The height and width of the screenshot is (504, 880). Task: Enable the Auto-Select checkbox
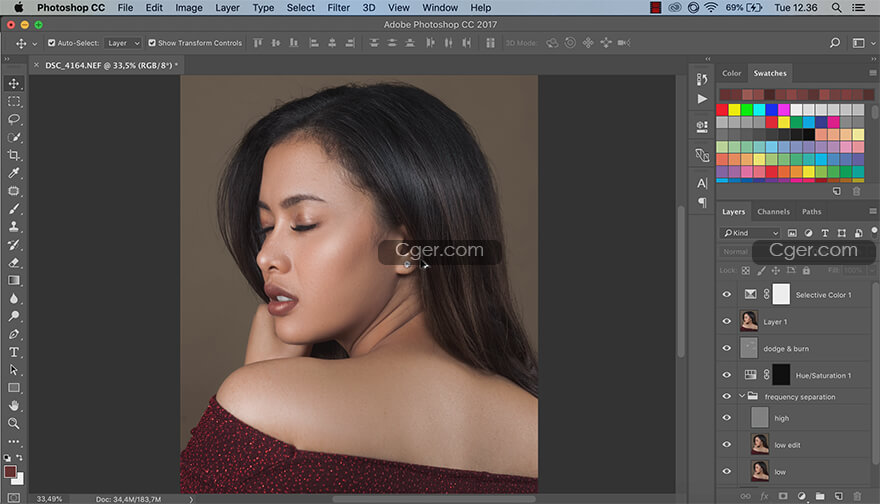click(x=50, y=43)
